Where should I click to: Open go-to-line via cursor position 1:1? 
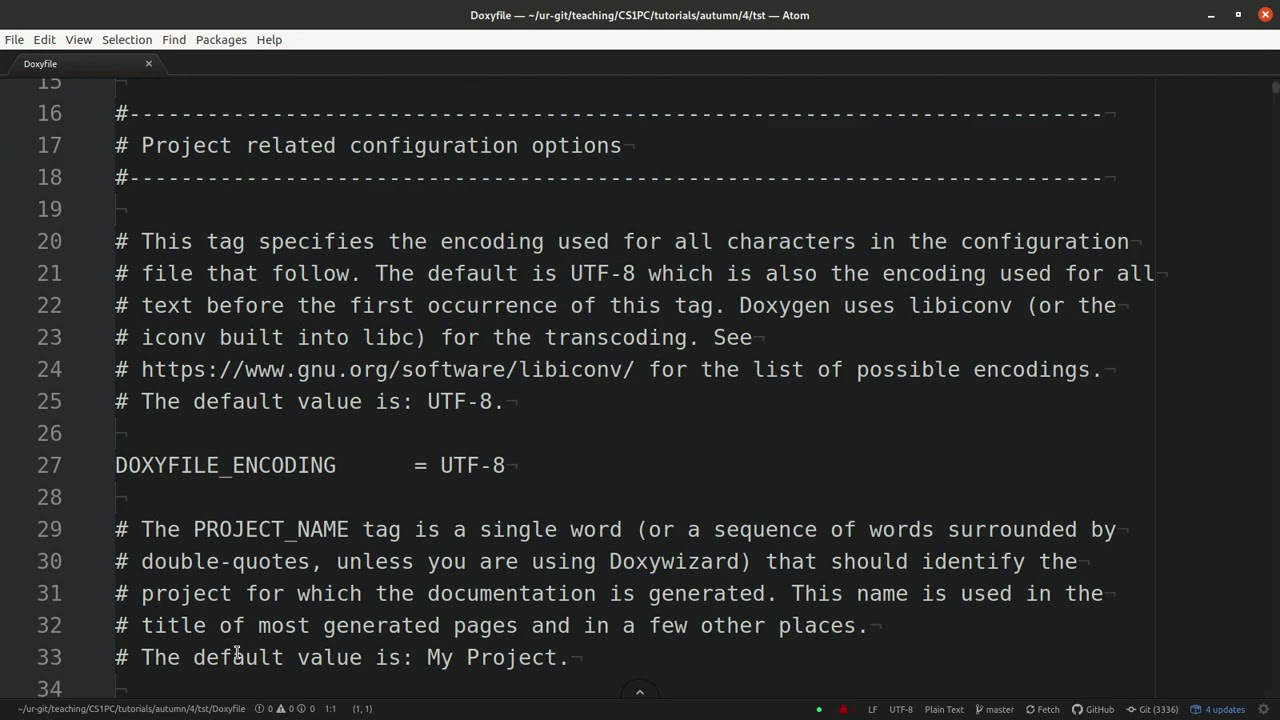tap(330, 709)
